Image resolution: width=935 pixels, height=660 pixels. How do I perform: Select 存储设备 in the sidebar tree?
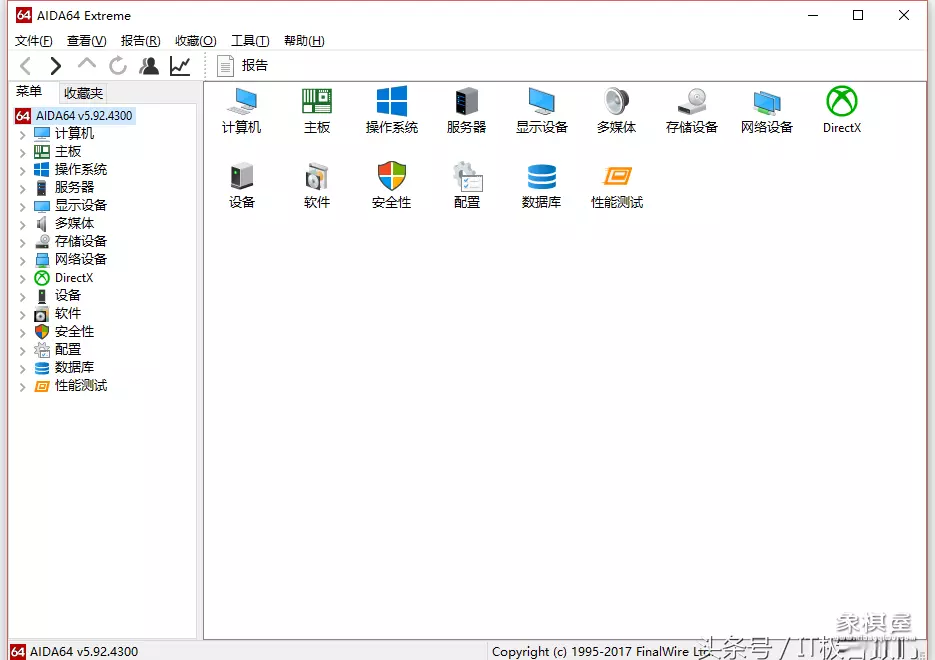81,241
